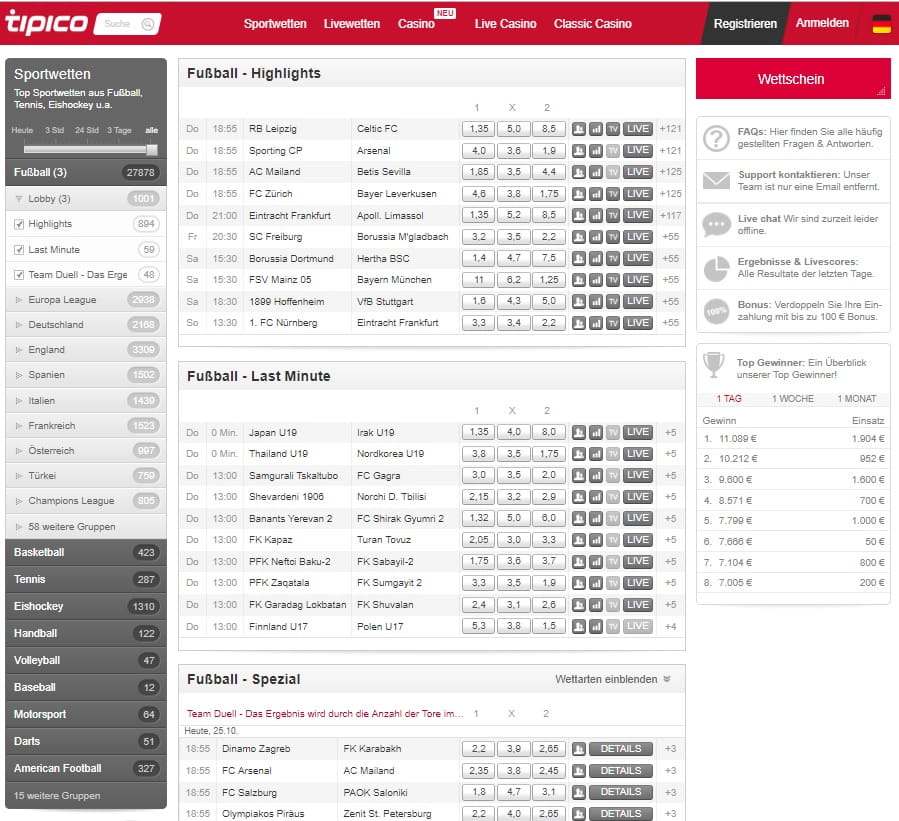Open the Eishockey sports category

click(86, 607)
